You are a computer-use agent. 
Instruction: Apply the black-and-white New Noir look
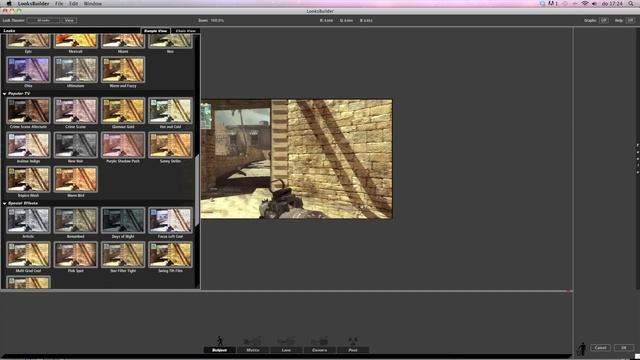(76, 145)
